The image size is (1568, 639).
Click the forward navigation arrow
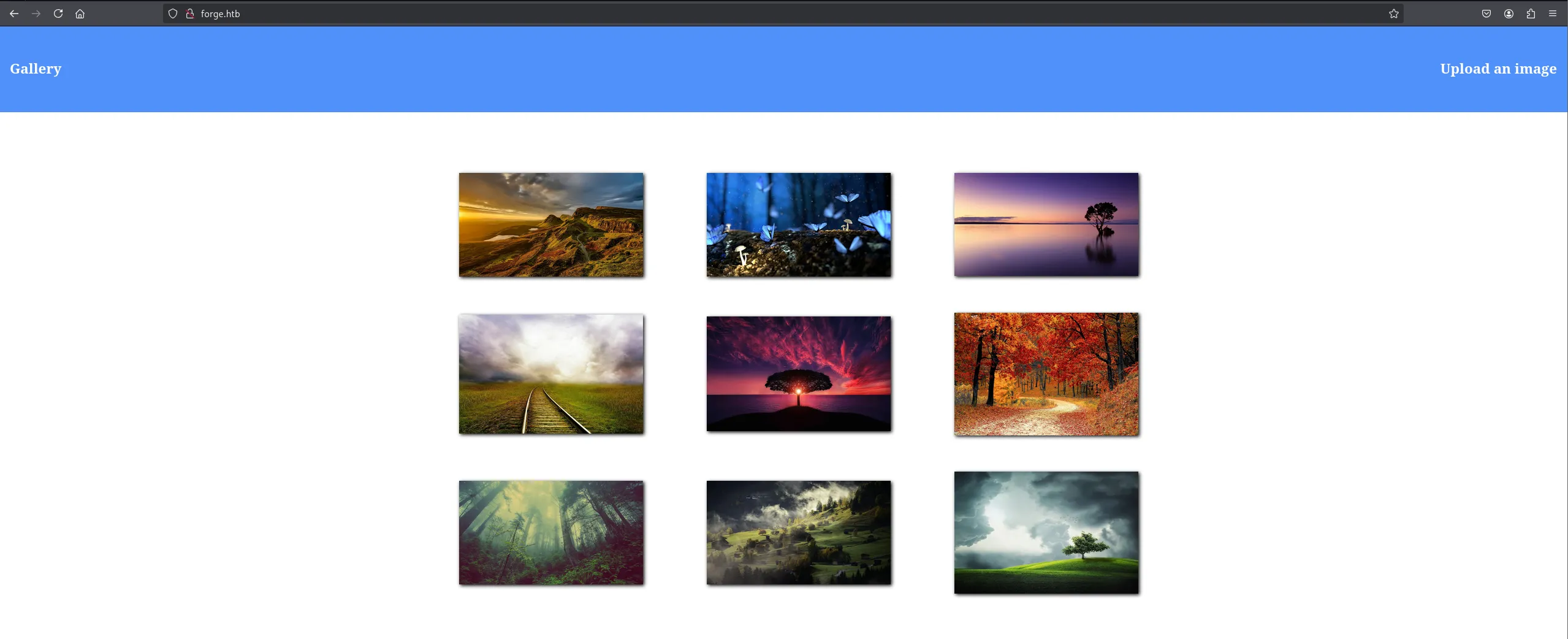point(36,13)
